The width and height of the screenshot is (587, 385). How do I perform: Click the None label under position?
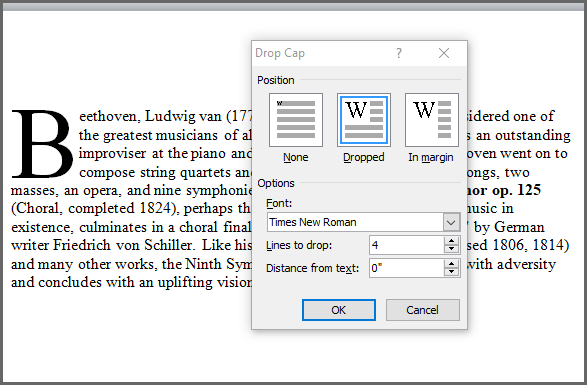296,157
